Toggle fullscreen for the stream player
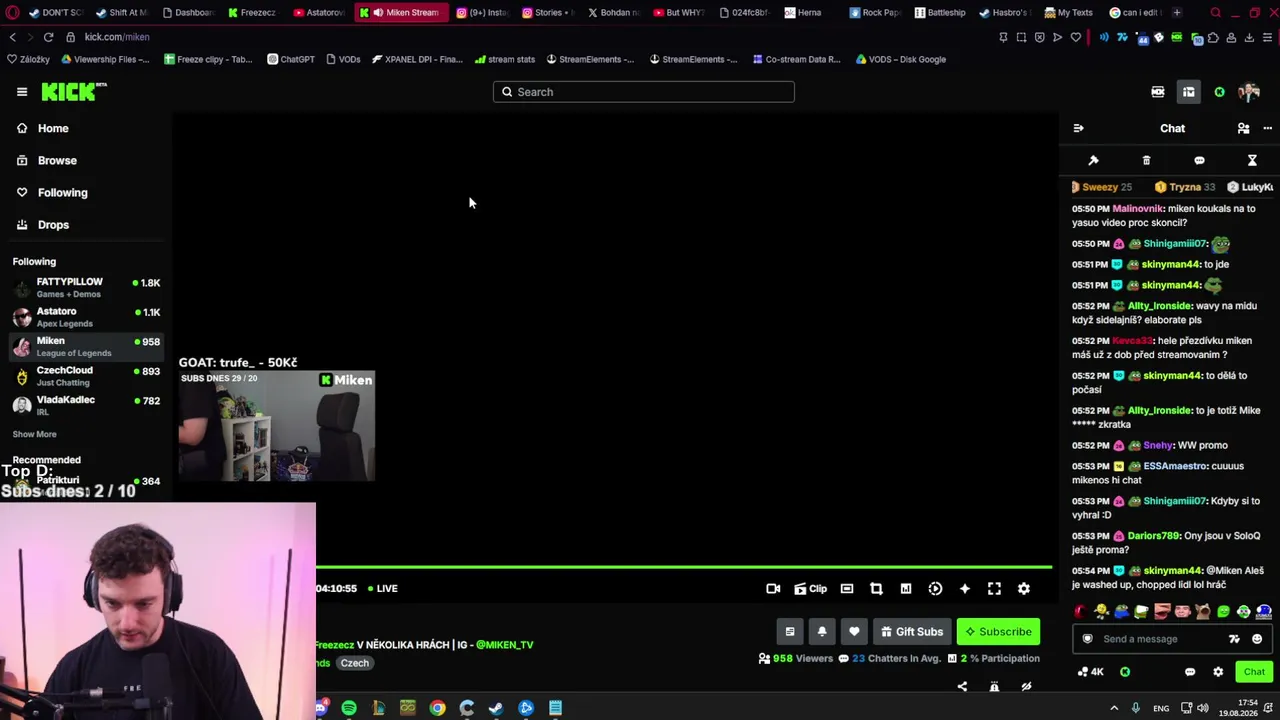 click(994, 589)
